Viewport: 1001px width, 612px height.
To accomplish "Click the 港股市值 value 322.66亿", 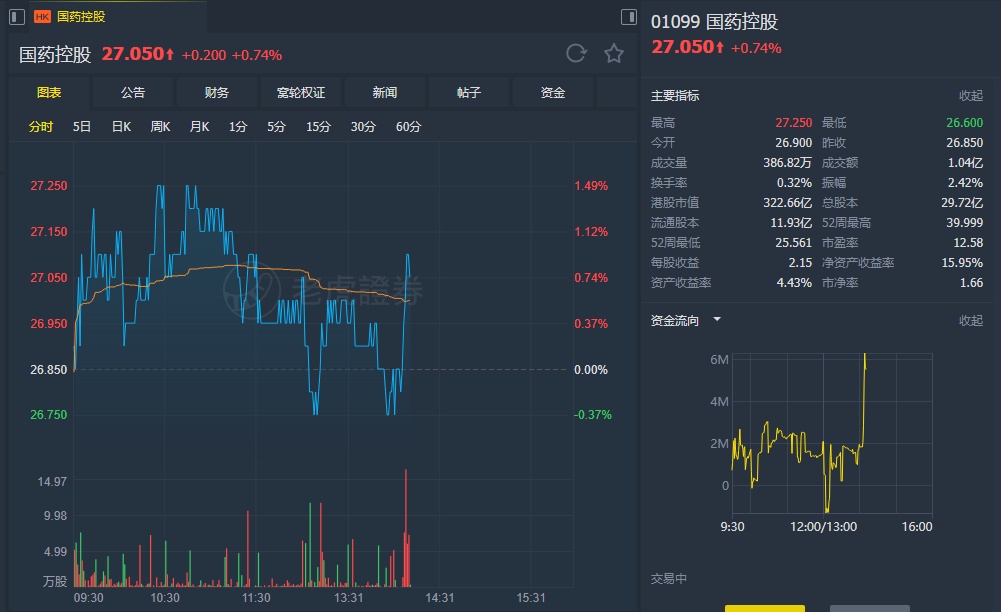I will [x=788, y=203].
